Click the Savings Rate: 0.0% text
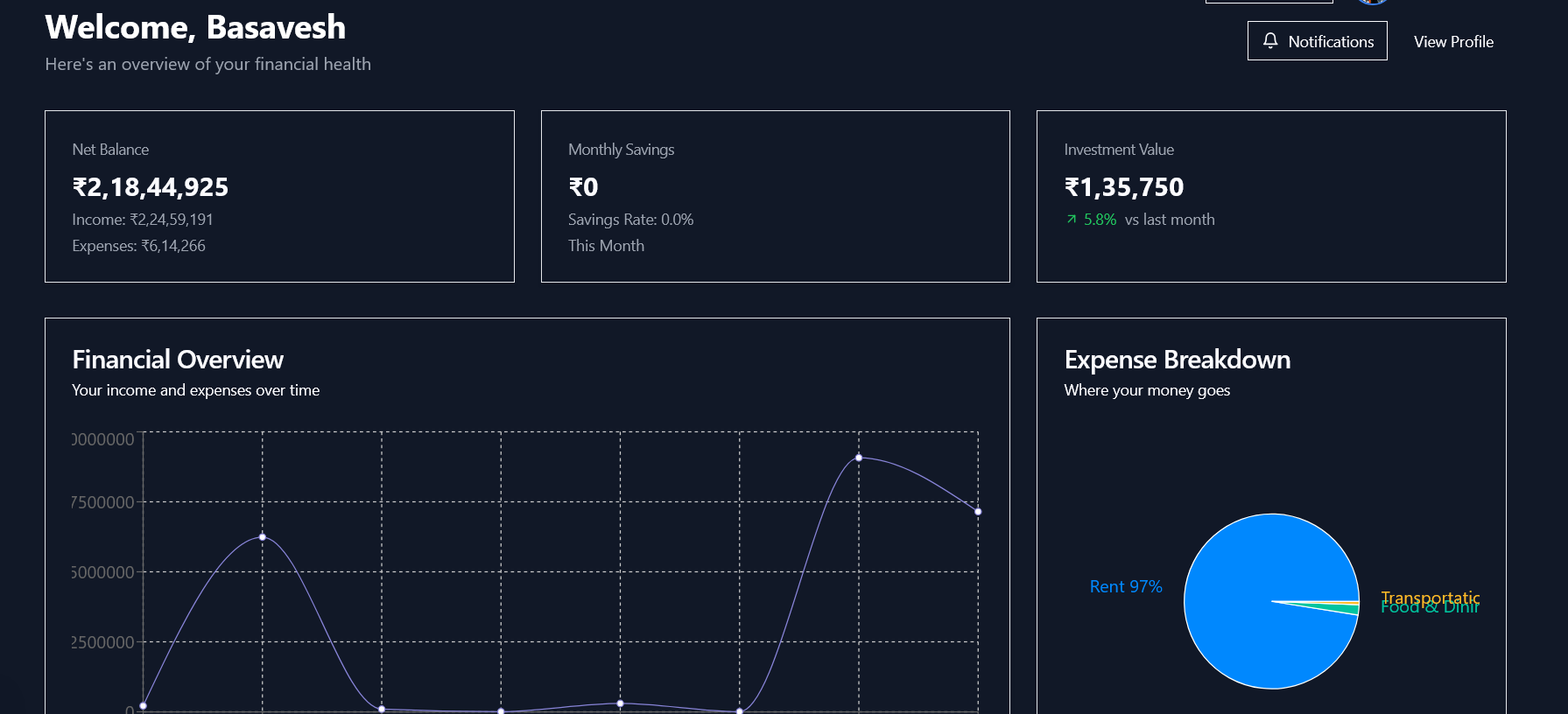The height and width of the screenshot is (714, 1568). (x=630, y=220)
